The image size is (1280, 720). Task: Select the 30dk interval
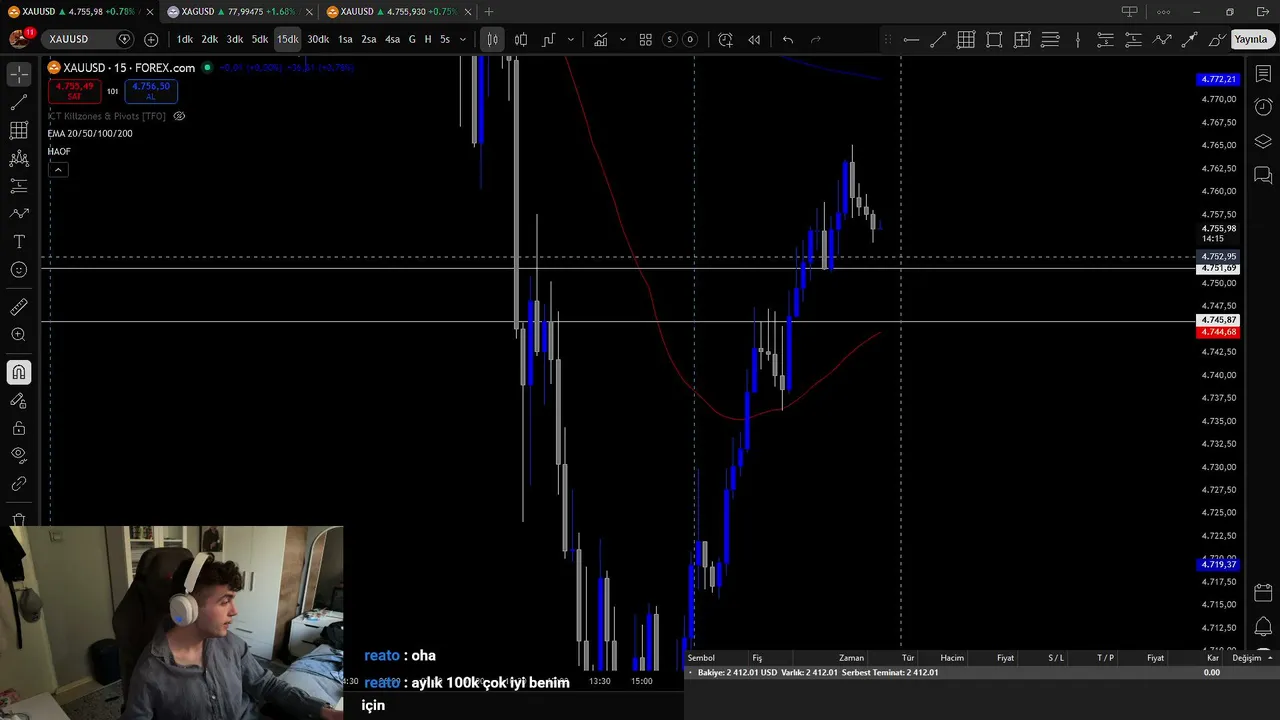point(318,39)
